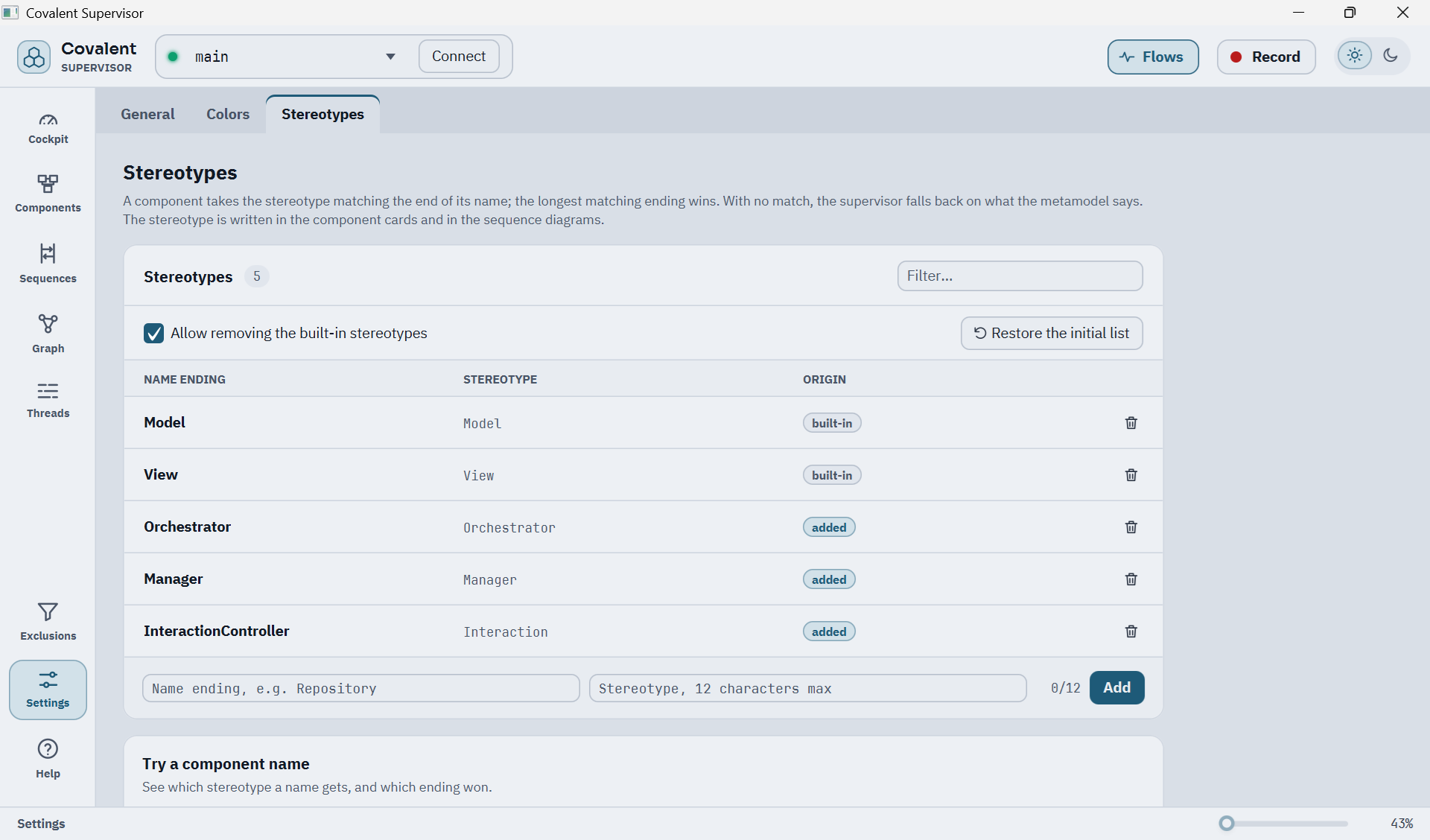This screenshot has width=1430, height=840.
Task: Focus the Filter search field
Action: pyautogui.click(x=1020, y=276)
